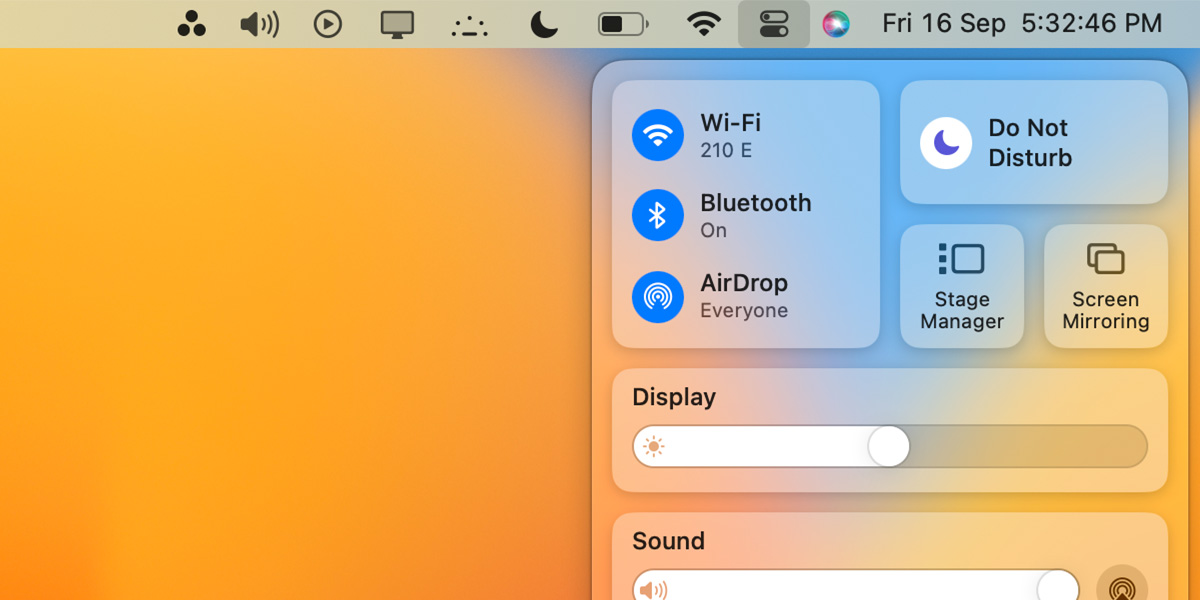This screenshot has width=1200, height=600.
Task: Click the Sound section heading
Action: 668,541
